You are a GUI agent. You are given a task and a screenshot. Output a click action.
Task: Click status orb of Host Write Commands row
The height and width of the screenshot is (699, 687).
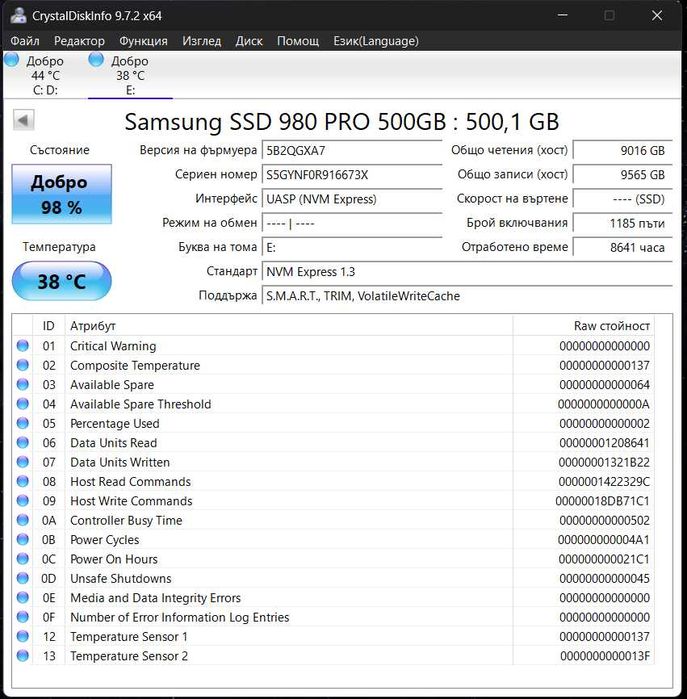pos(23,501)
